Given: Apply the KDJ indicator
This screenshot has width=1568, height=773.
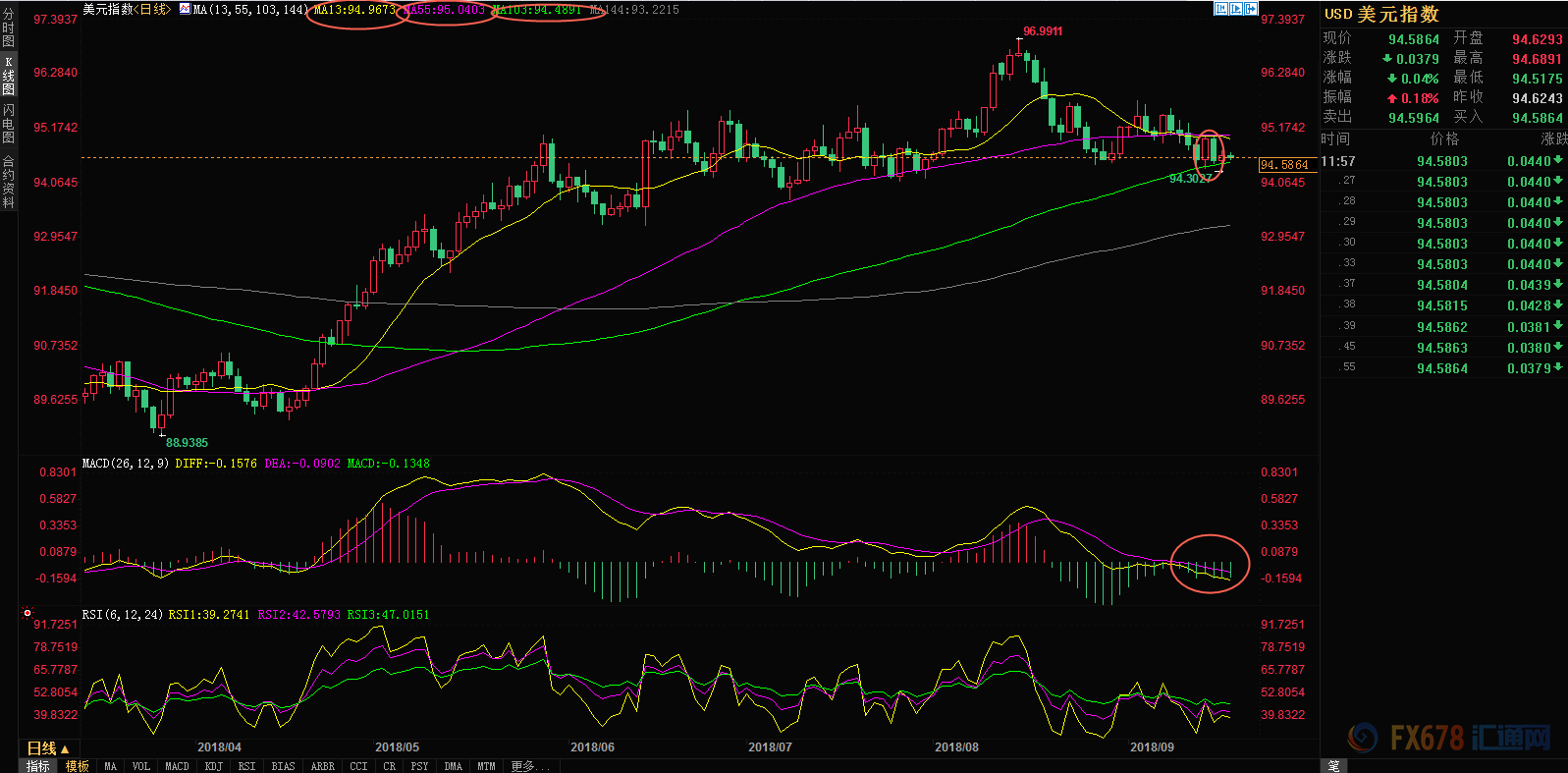Looking at the screenshot, I should coord(213,766).
